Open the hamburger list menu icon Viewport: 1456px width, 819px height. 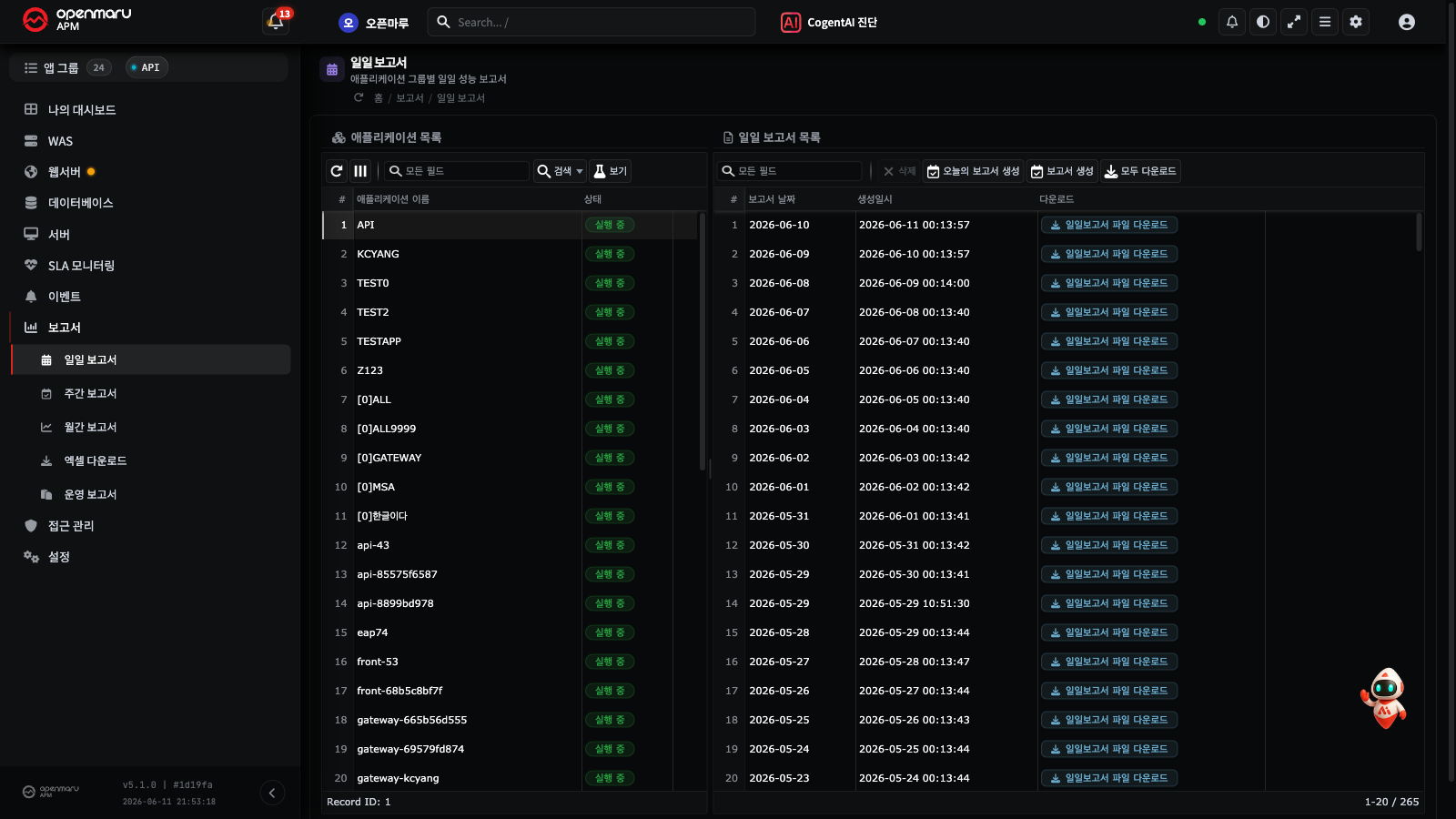coord(1325,22)
